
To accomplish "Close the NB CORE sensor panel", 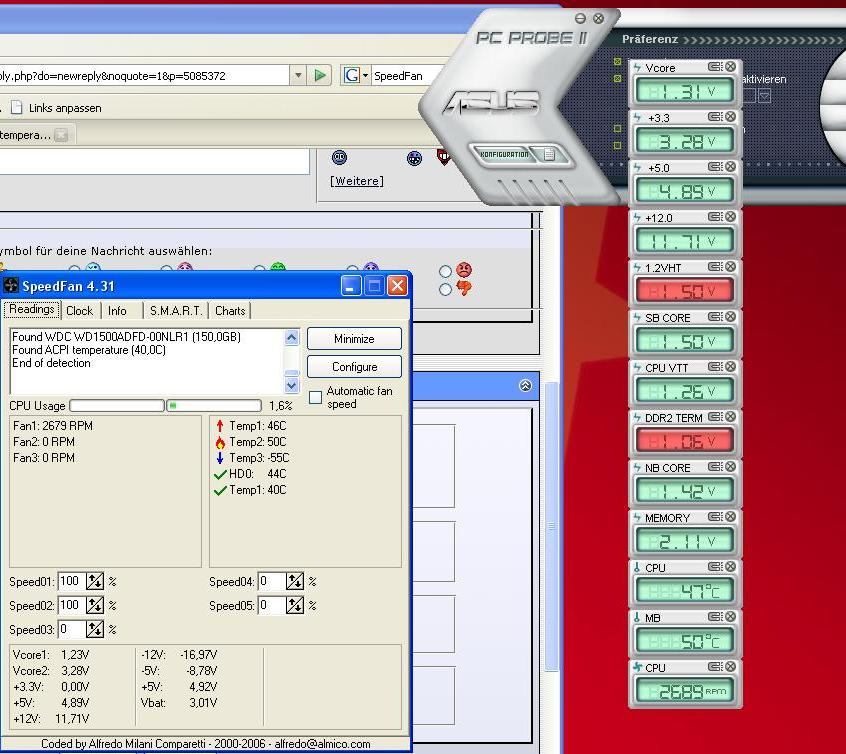I will 731,466.
